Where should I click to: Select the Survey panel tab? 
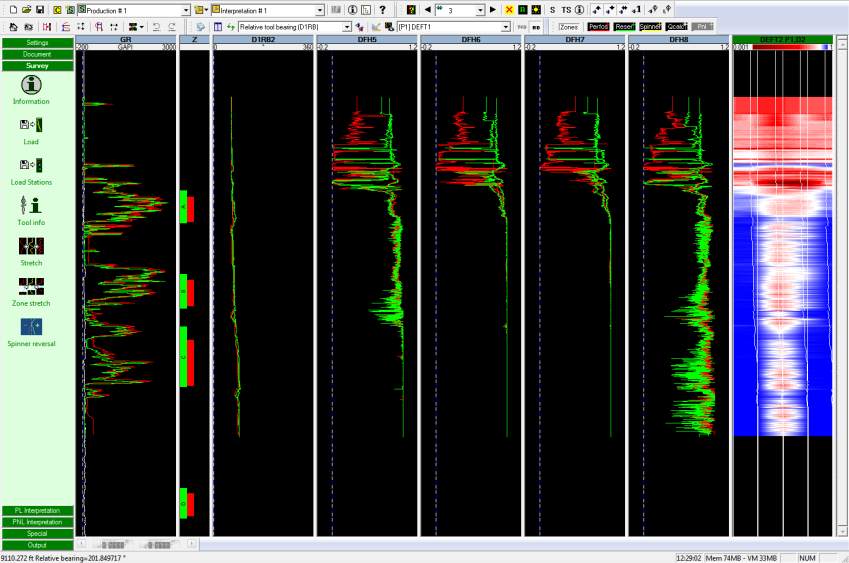coord(37,66)
